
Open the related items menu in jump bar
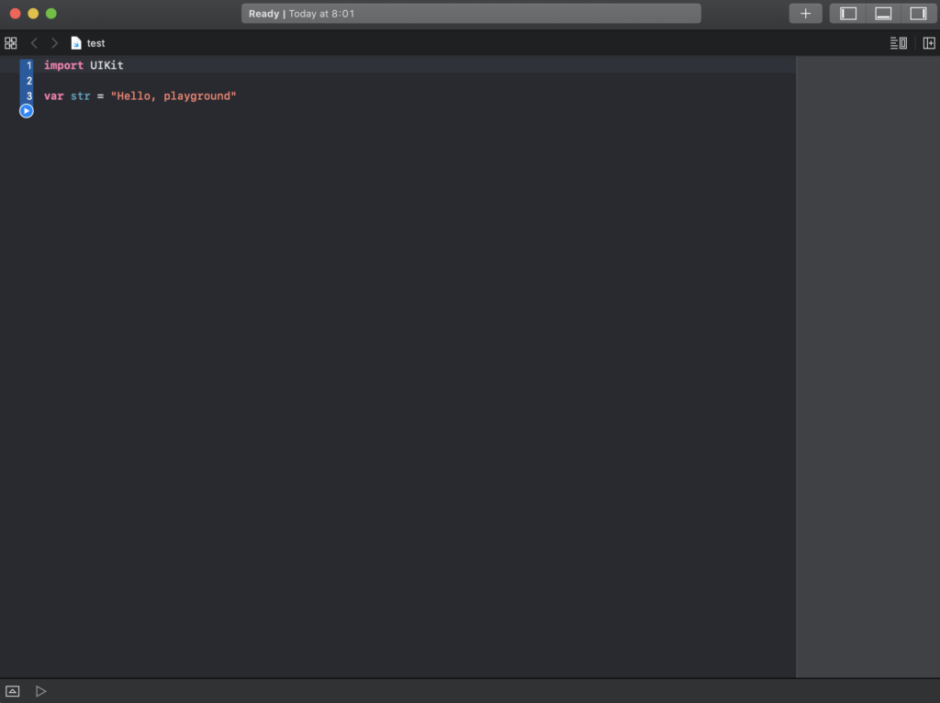coord(11,43)
